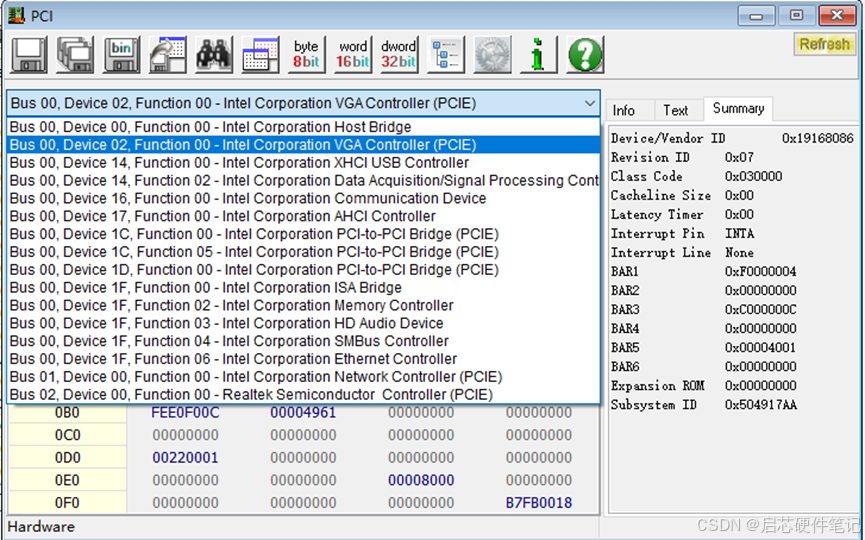Click the grayed gear settings icon
This screenshot has height=540, width=865.
pyautogui.click(x=492, y=55)
